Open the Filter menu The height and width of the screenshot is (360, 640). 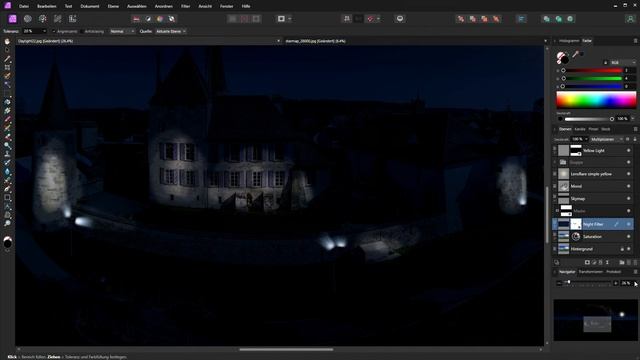(x=185, y=6)
